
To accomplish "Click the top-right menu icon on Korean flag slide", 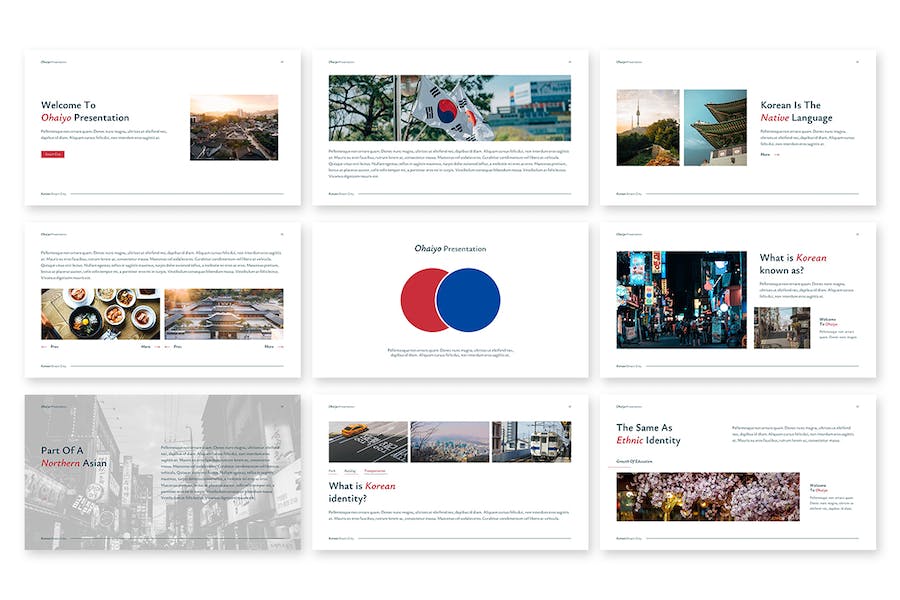I will point(569,62).
